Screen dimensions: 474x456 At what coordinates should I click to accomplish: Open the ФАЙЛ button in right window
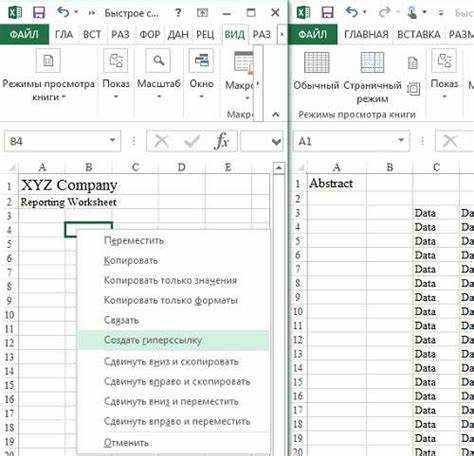pyautogui.click(x=312, y=34)
